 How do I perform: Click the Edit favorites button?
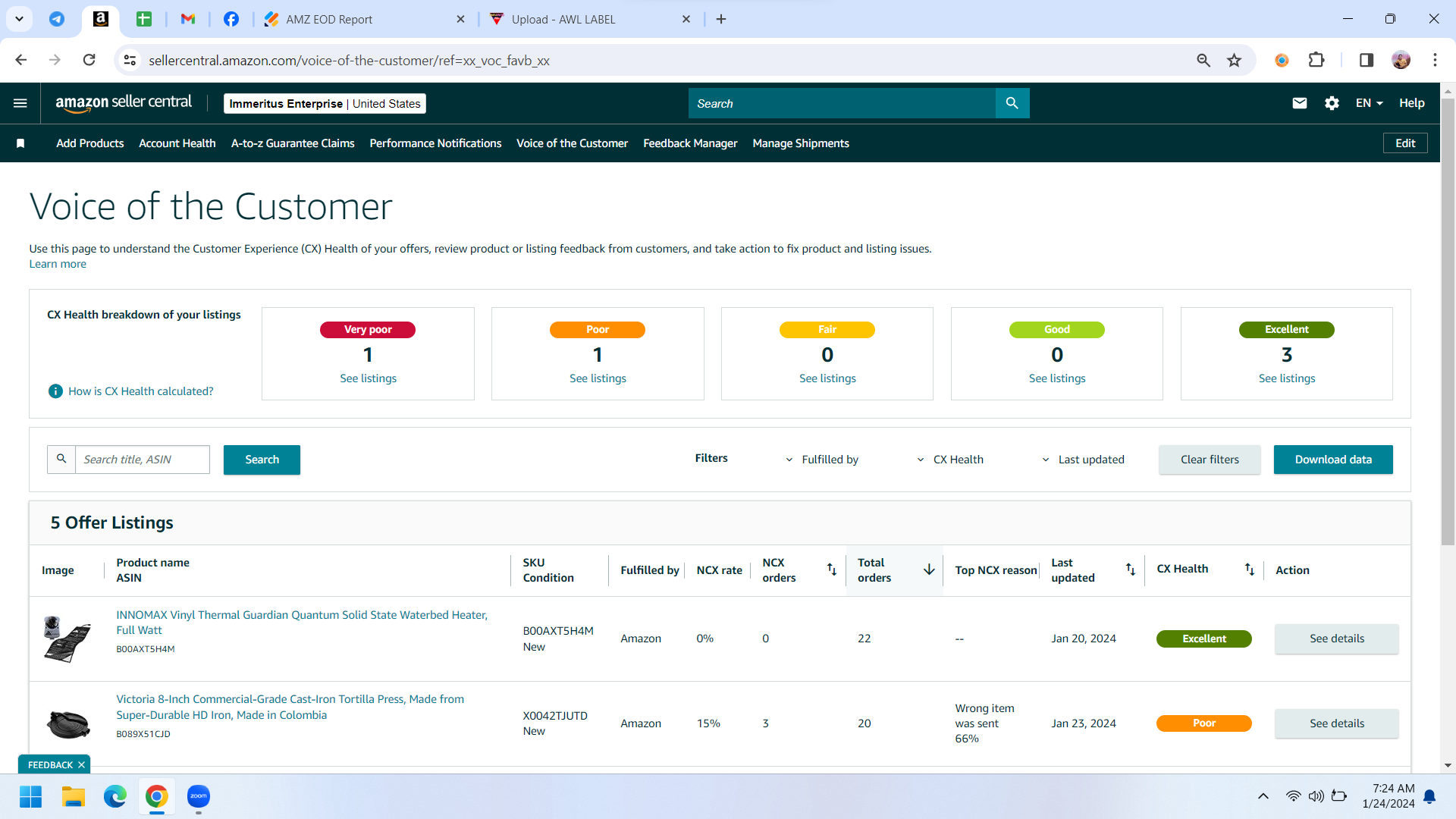1405,143
